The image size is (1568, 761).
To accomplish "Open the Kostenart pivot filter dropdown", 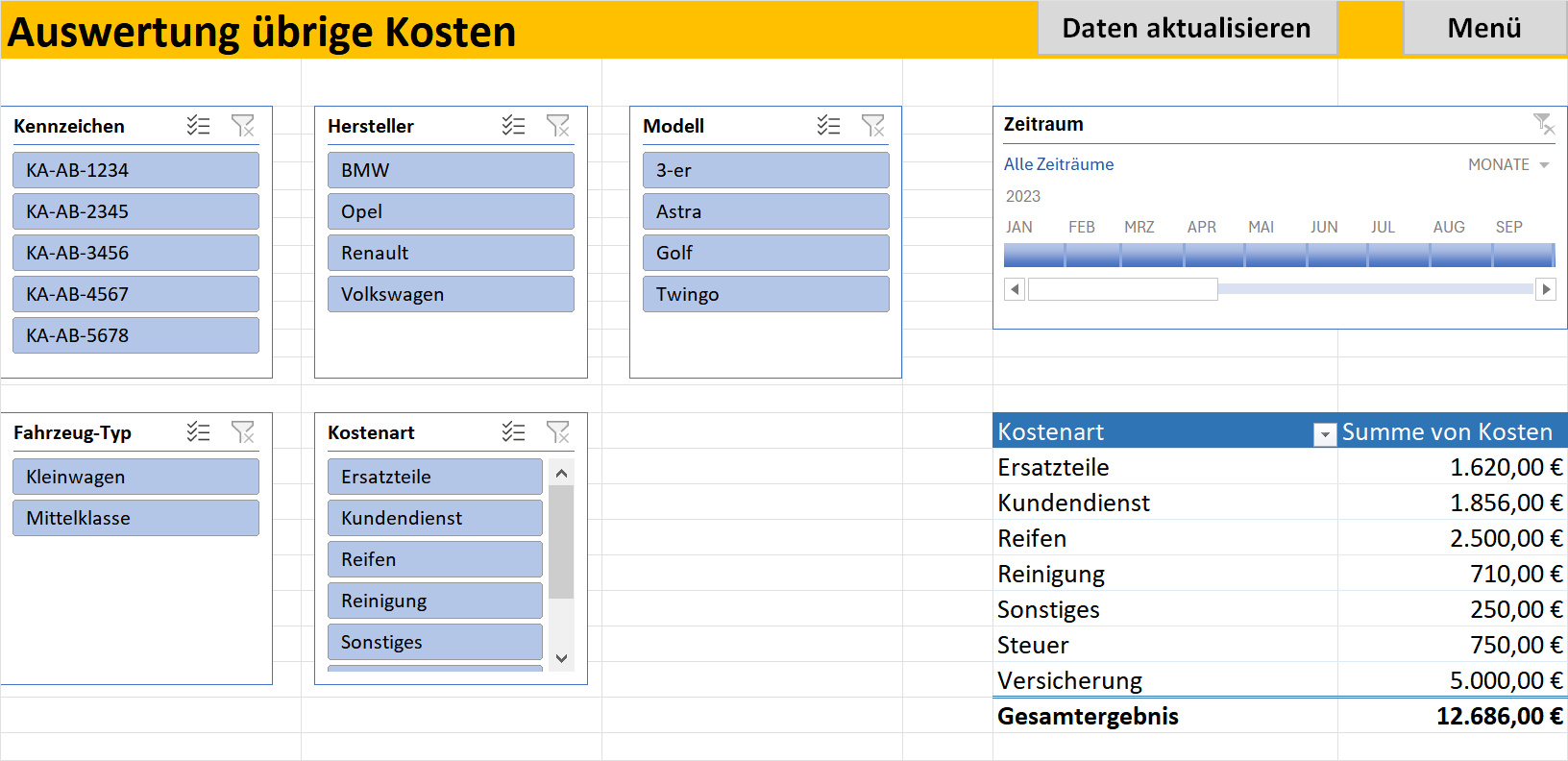I will tap(1325, 434).
